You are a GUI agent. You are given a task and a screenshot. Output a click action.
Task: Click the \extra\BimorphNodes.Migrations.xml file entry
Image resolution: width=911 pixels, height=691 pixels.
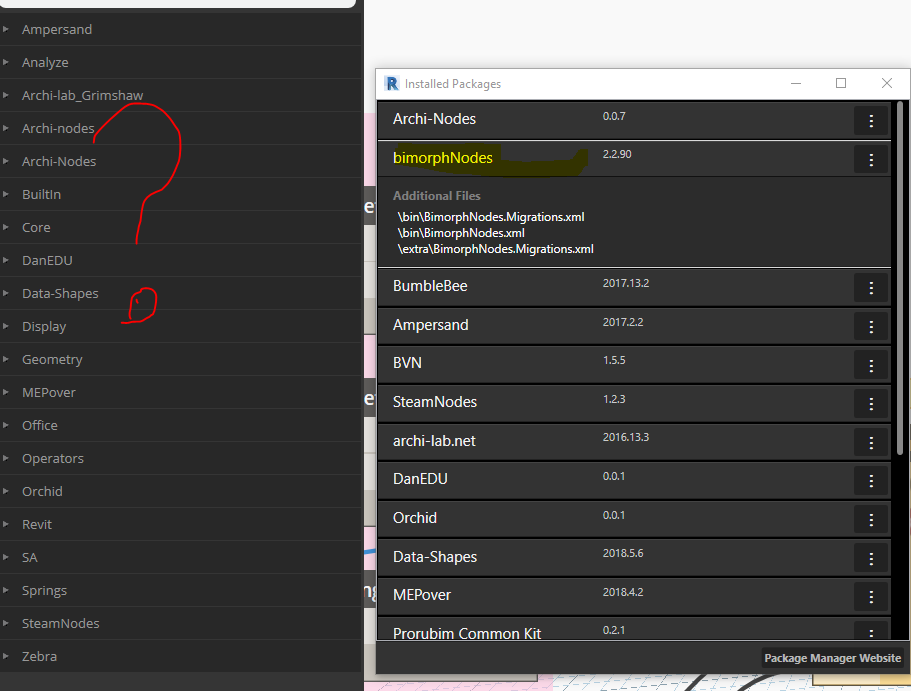[495, 249]
